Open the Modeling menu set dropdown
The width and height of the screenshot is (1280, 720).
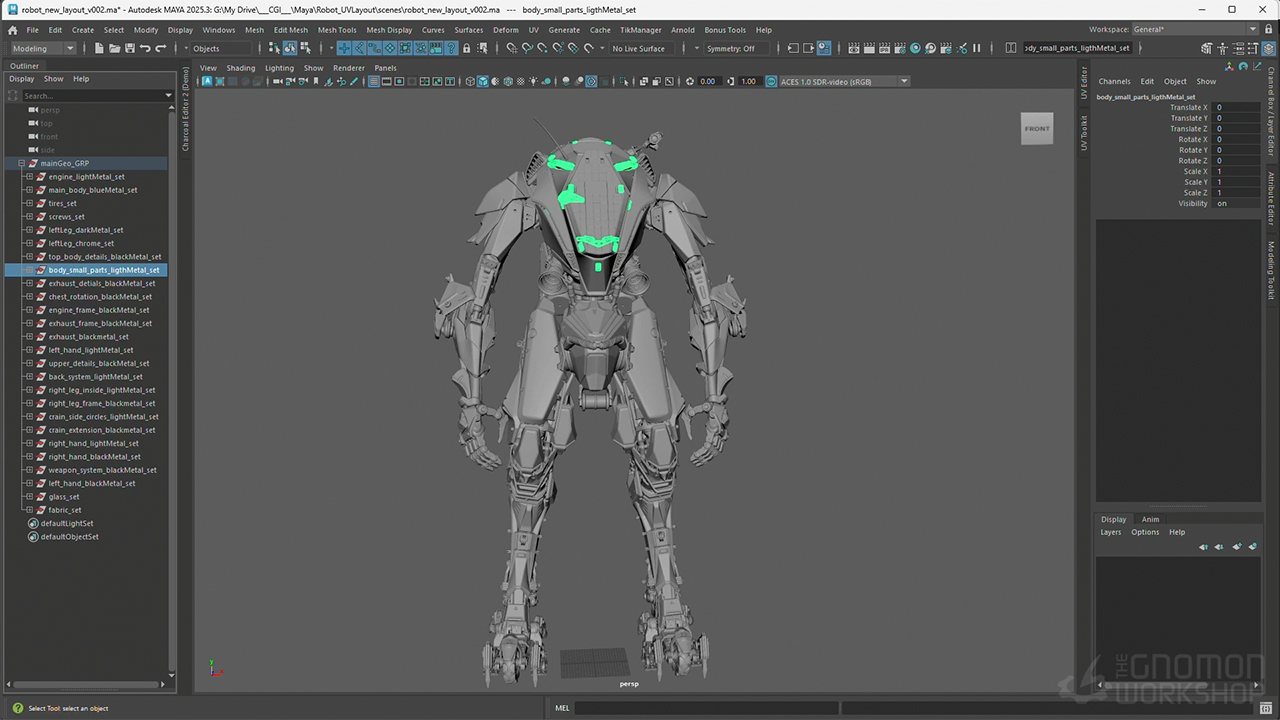point(42,48)
